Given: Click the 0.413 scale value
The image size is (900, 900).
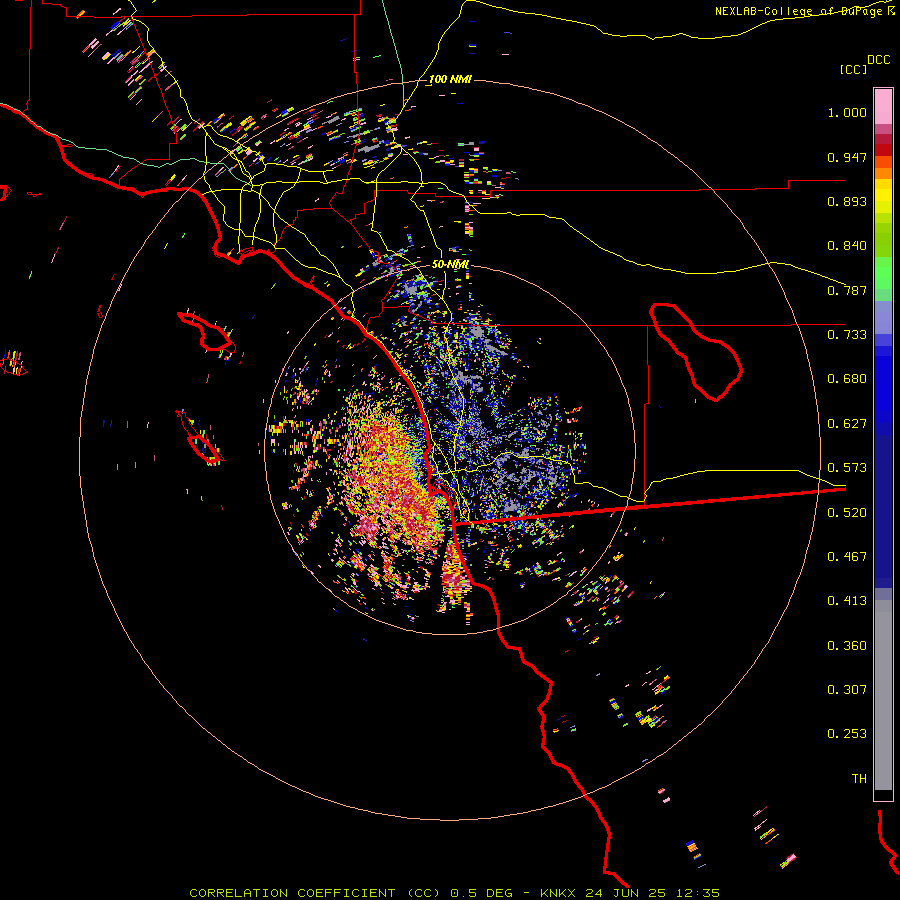Looking at the screenshot, I should point(847,601).
